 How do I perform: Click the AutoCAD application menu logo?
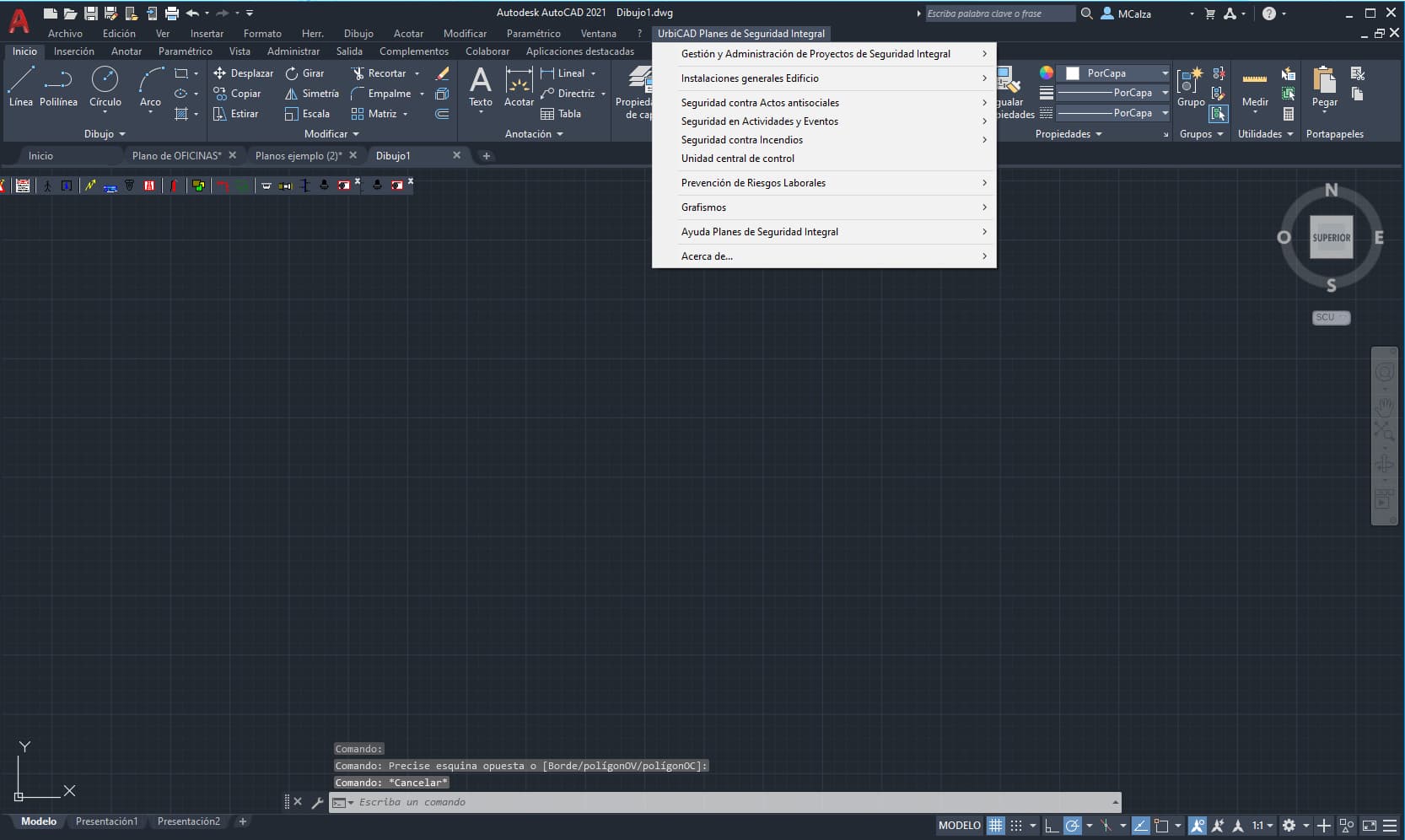(19, 20)
